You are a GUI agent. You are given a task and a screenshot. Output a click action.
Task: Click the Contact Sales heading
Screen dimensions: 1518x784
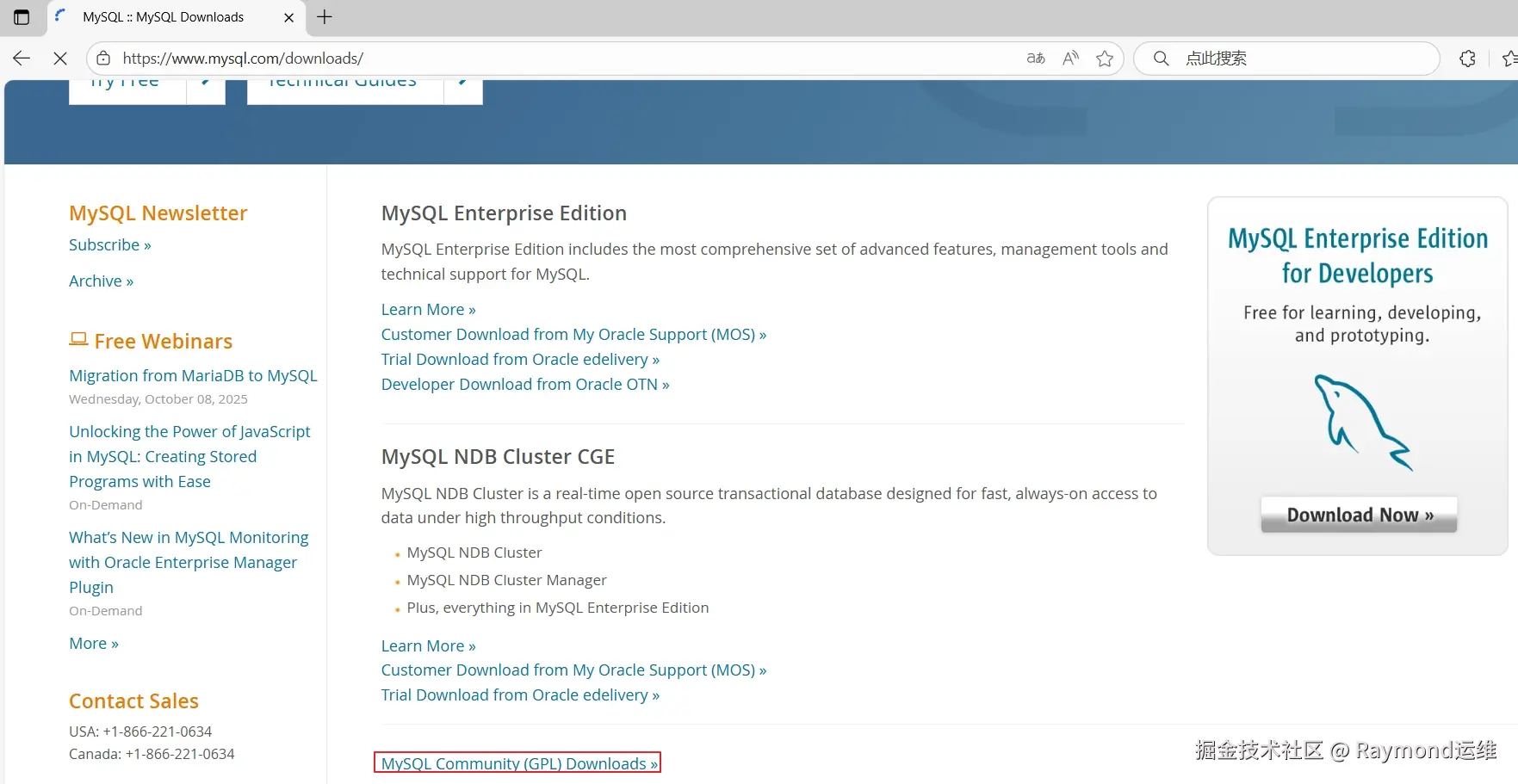pos(133,701)
